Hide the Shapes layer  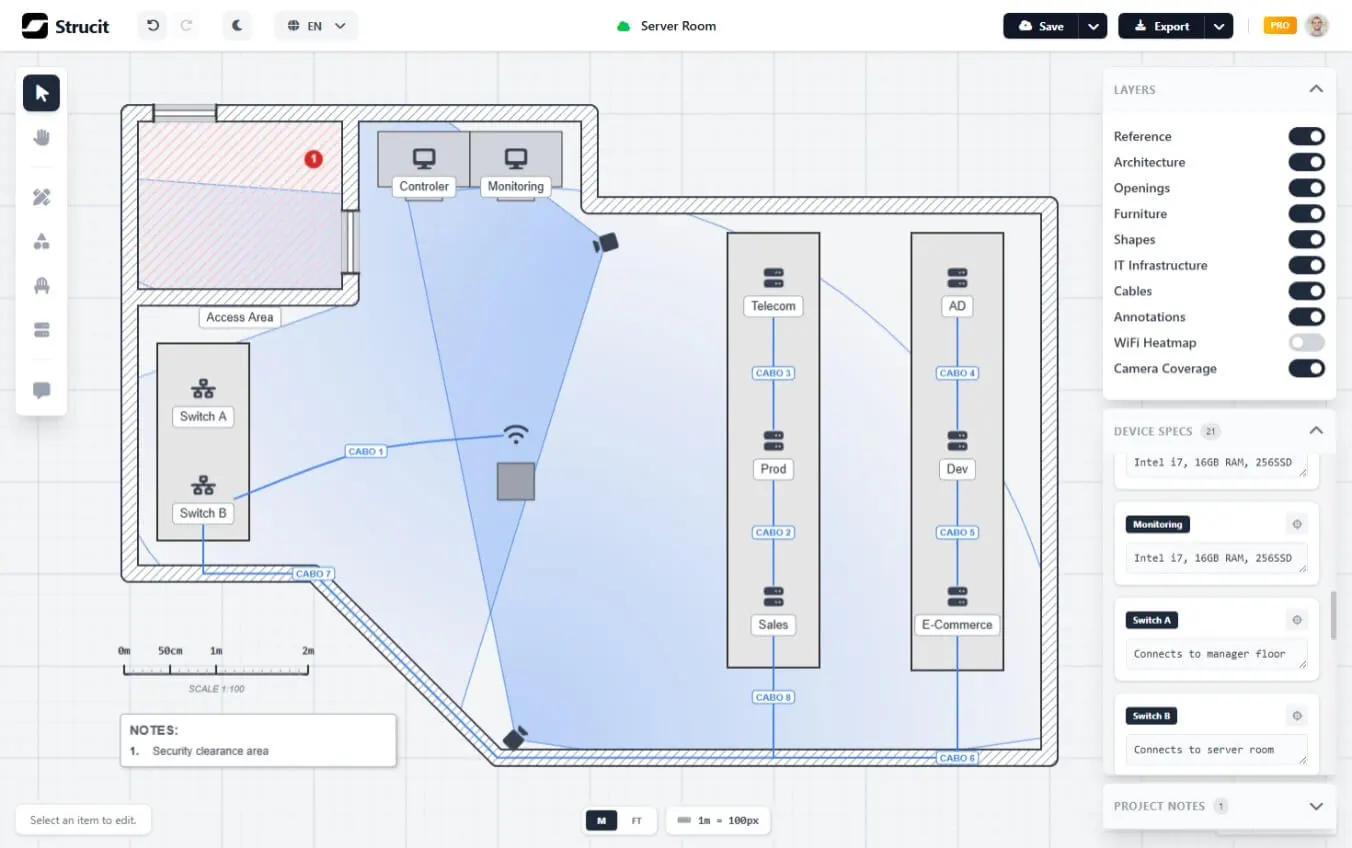coord(1306,239)
